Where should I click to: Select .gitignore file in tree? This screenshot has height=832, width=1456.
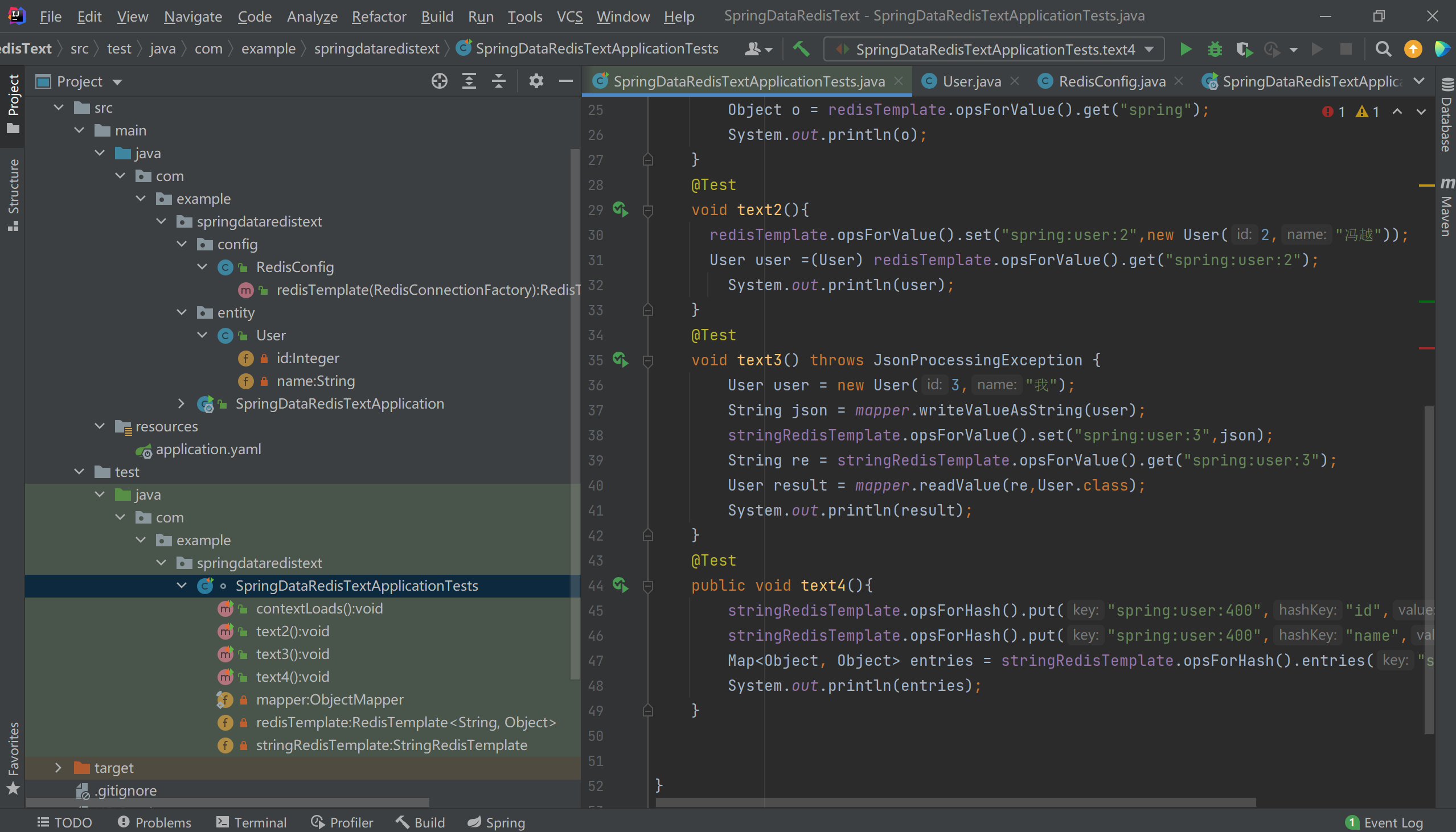pyautogui.click(x=125, y=790)
